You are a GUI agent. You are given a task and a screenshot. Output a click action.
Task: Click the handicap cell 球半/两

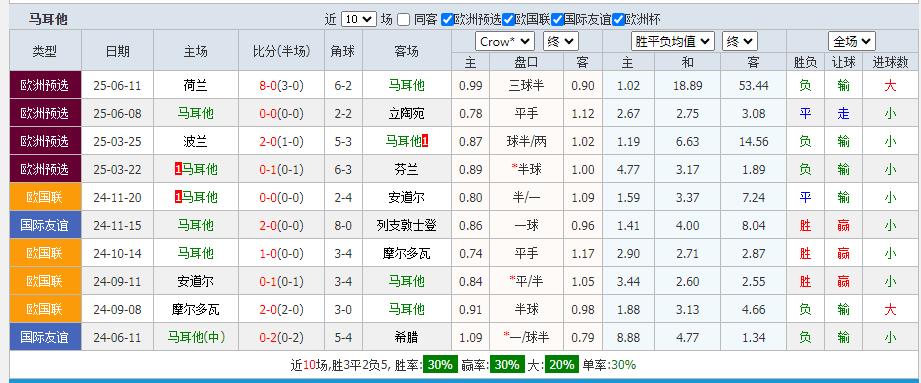pyautogui.click(x=526, y=142)
